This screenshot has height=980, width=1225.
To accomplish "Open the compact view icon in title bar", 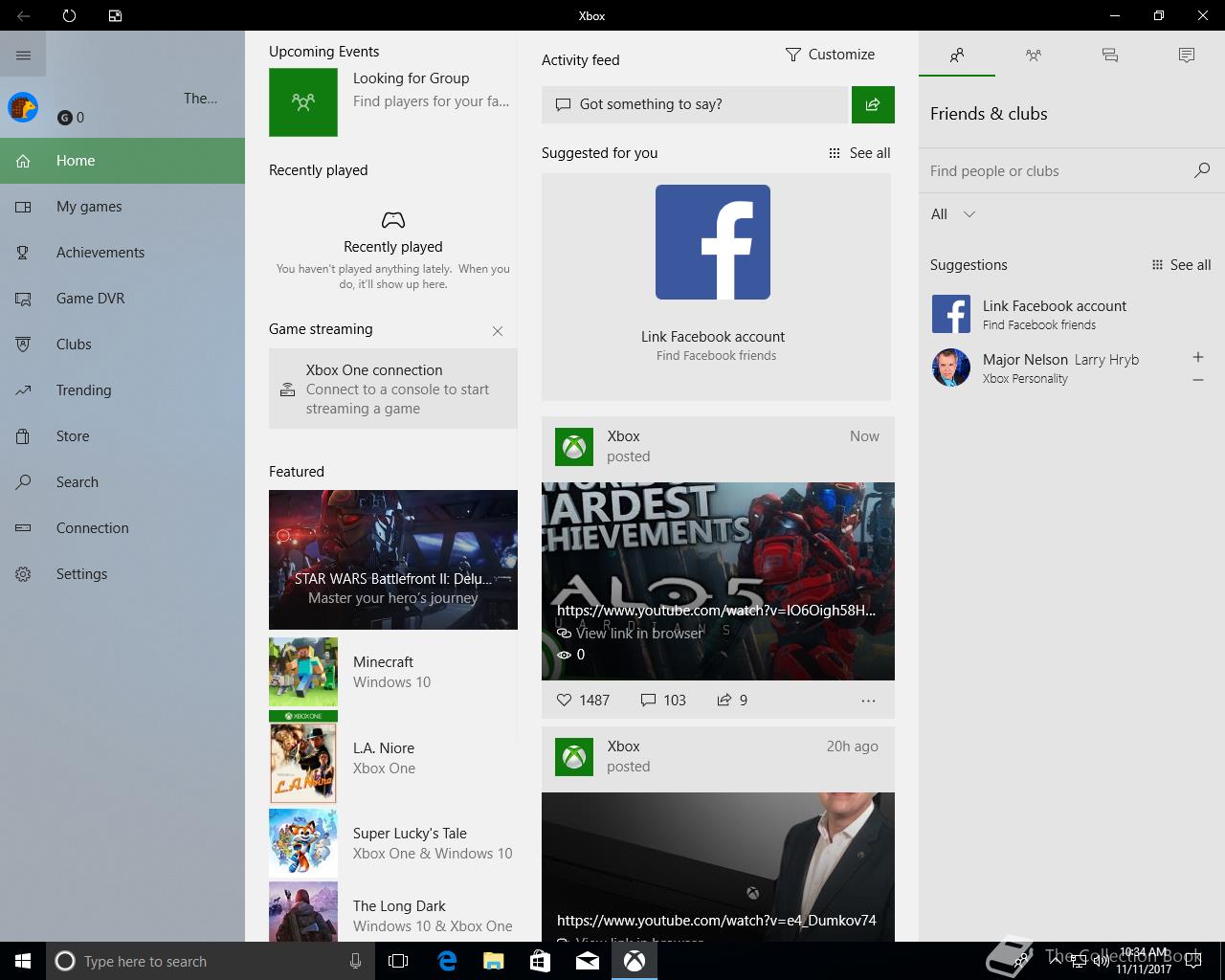I will pyautogui.click(x=115, y=15).
